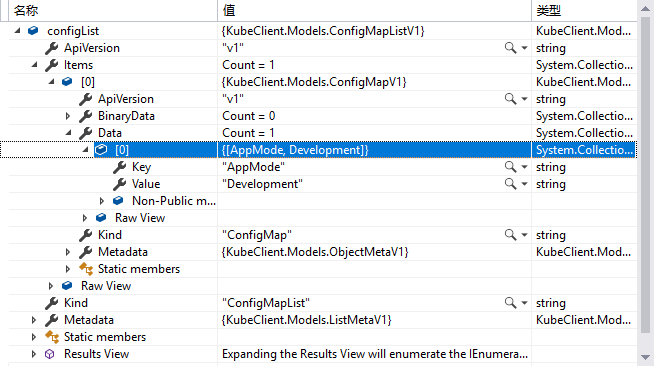654x366 pixels.
Task: Collapse the Items node
Action: click(x=35, y=65)
